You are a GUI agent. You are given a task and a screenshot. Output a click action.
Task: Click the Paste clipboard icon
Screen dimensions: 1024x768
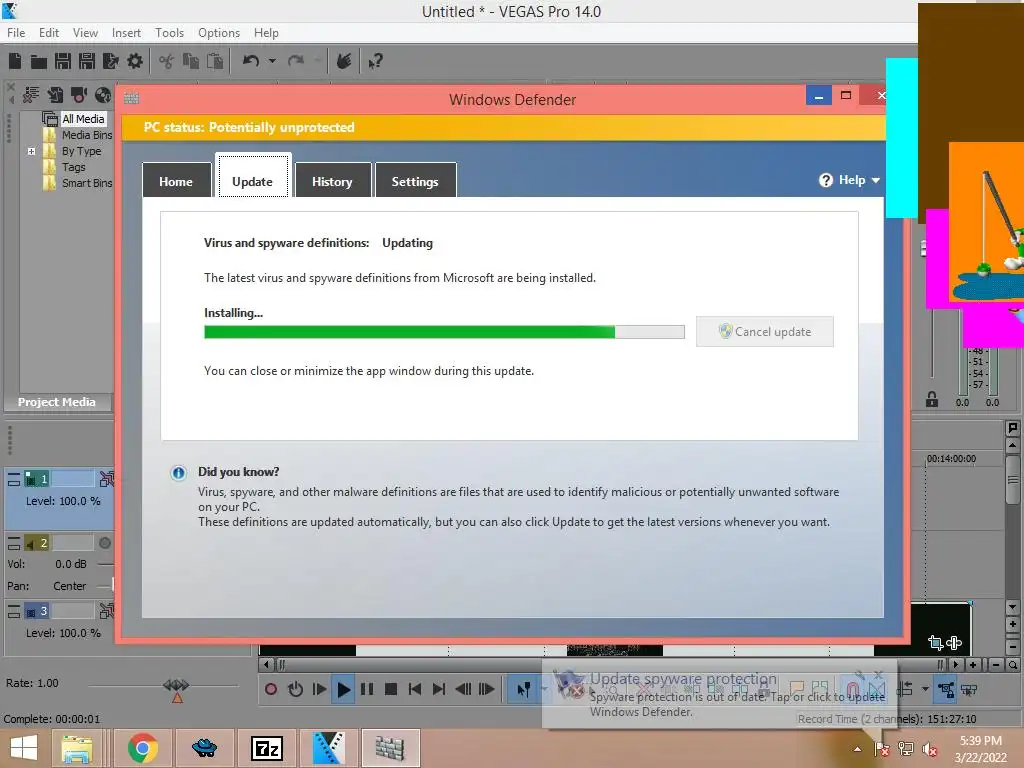click(215, 61)
